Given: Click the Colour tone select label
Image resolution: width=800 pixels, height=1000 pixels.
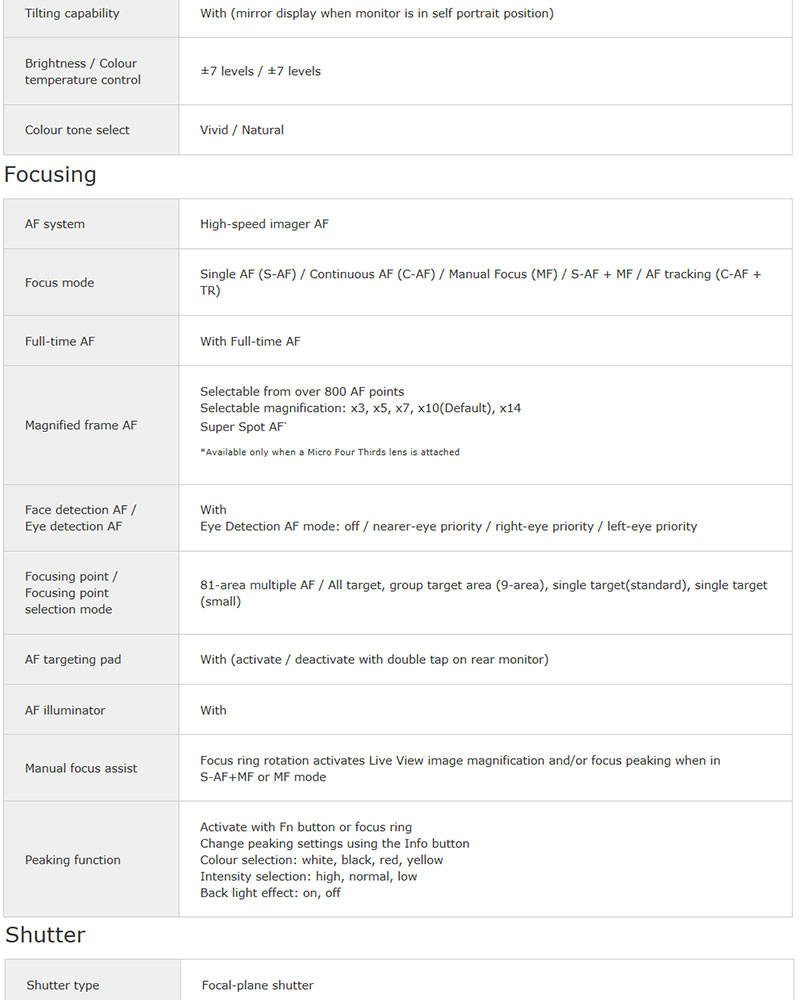Looking at the screenshot, I should coord(77,130).
